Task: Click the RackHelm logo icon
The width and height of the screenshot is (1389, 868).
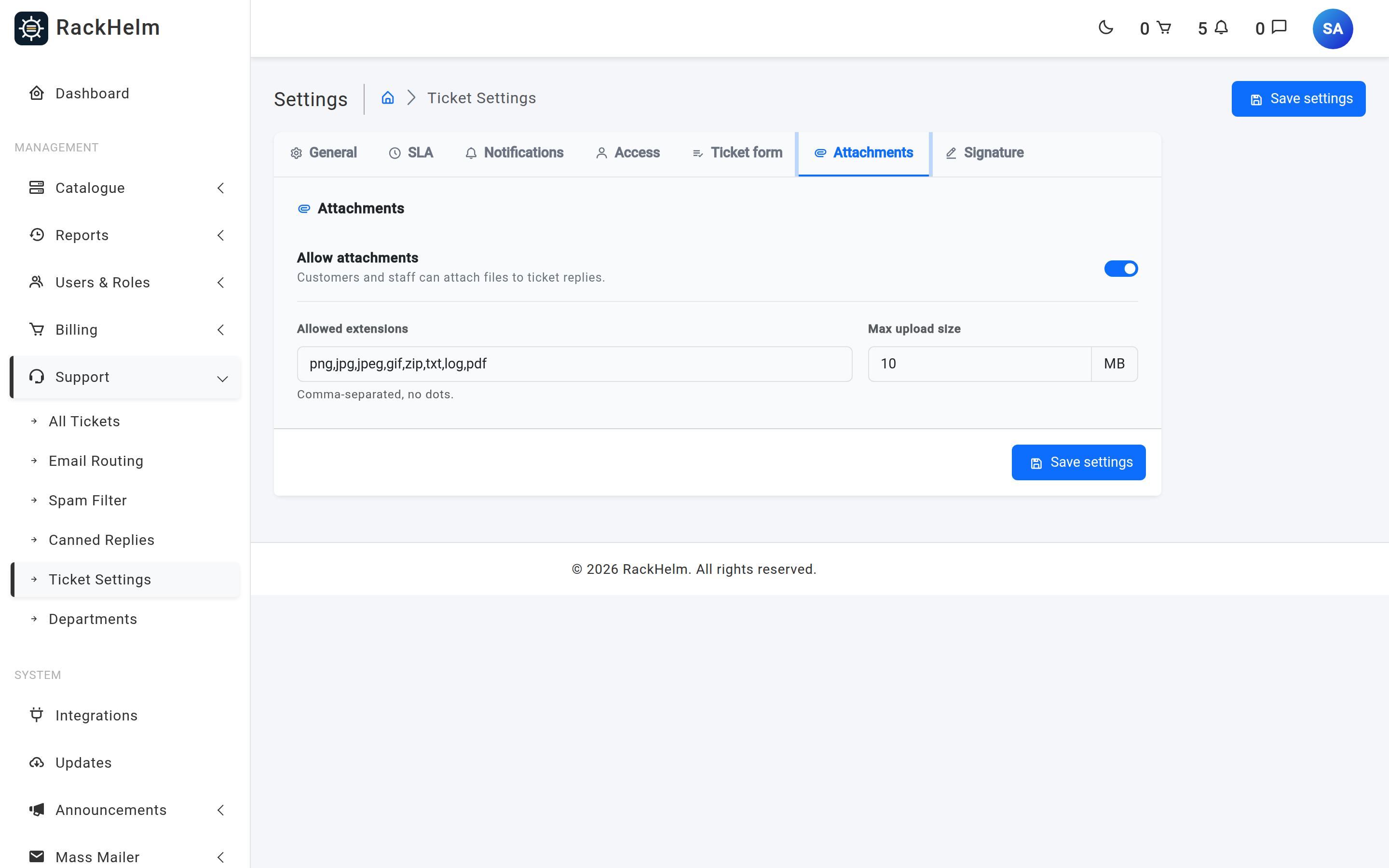Action: tap(31, 28)
